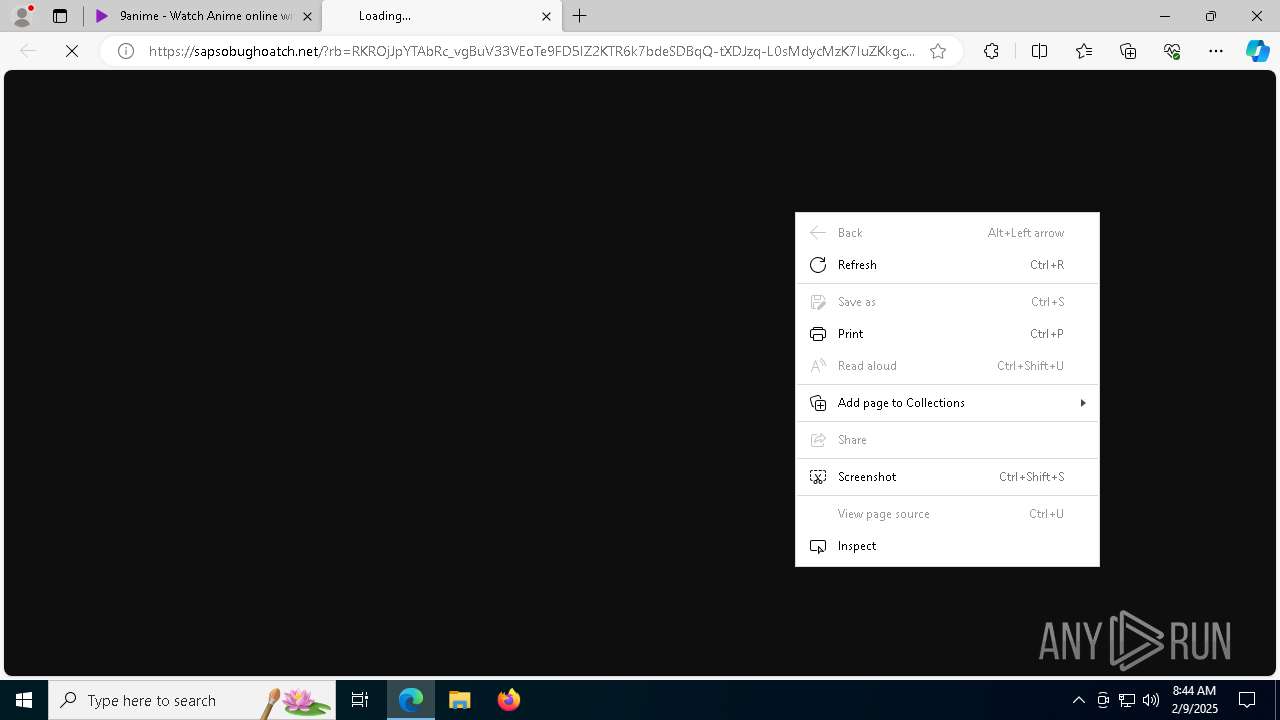Choose Print in context menu
1280x720 pixels.
(947, 334)
